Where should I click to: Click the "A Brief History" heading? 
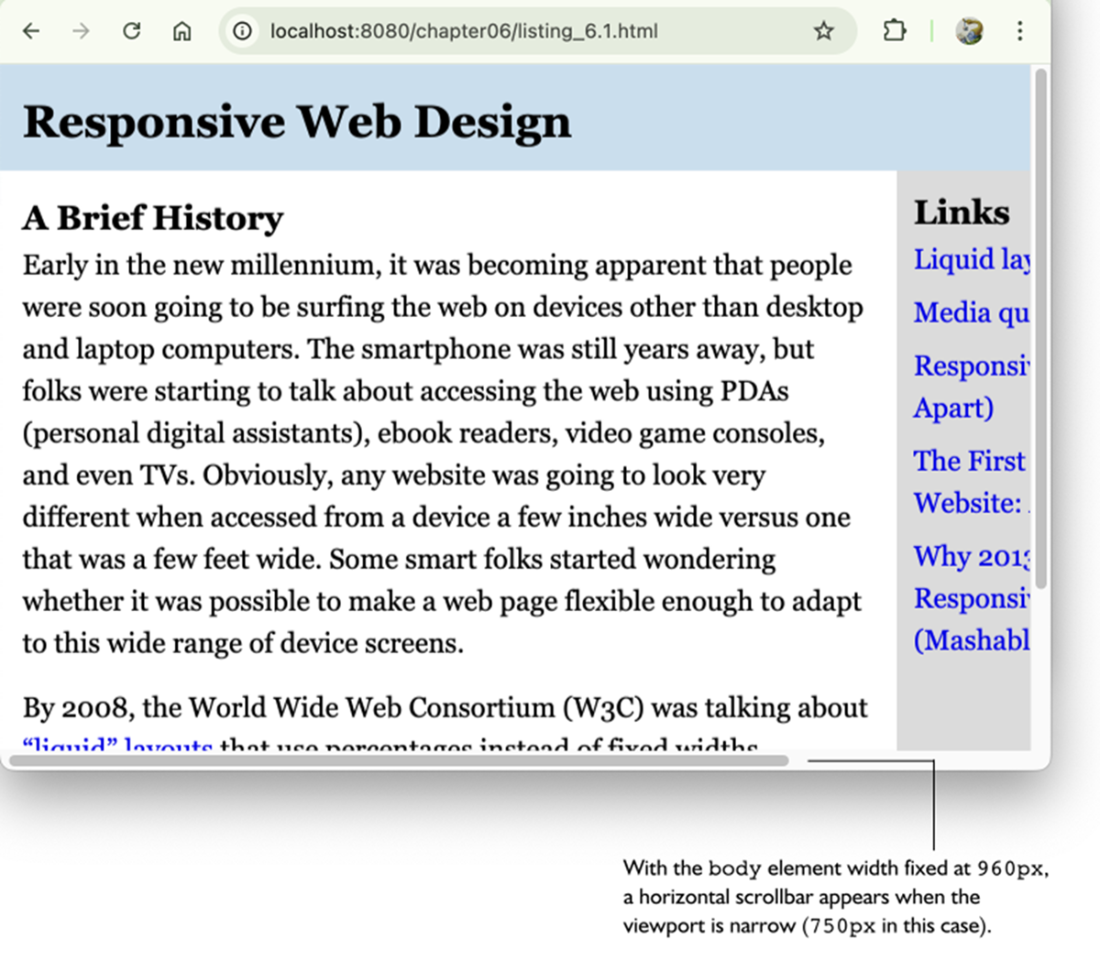(x=153, y=218)
